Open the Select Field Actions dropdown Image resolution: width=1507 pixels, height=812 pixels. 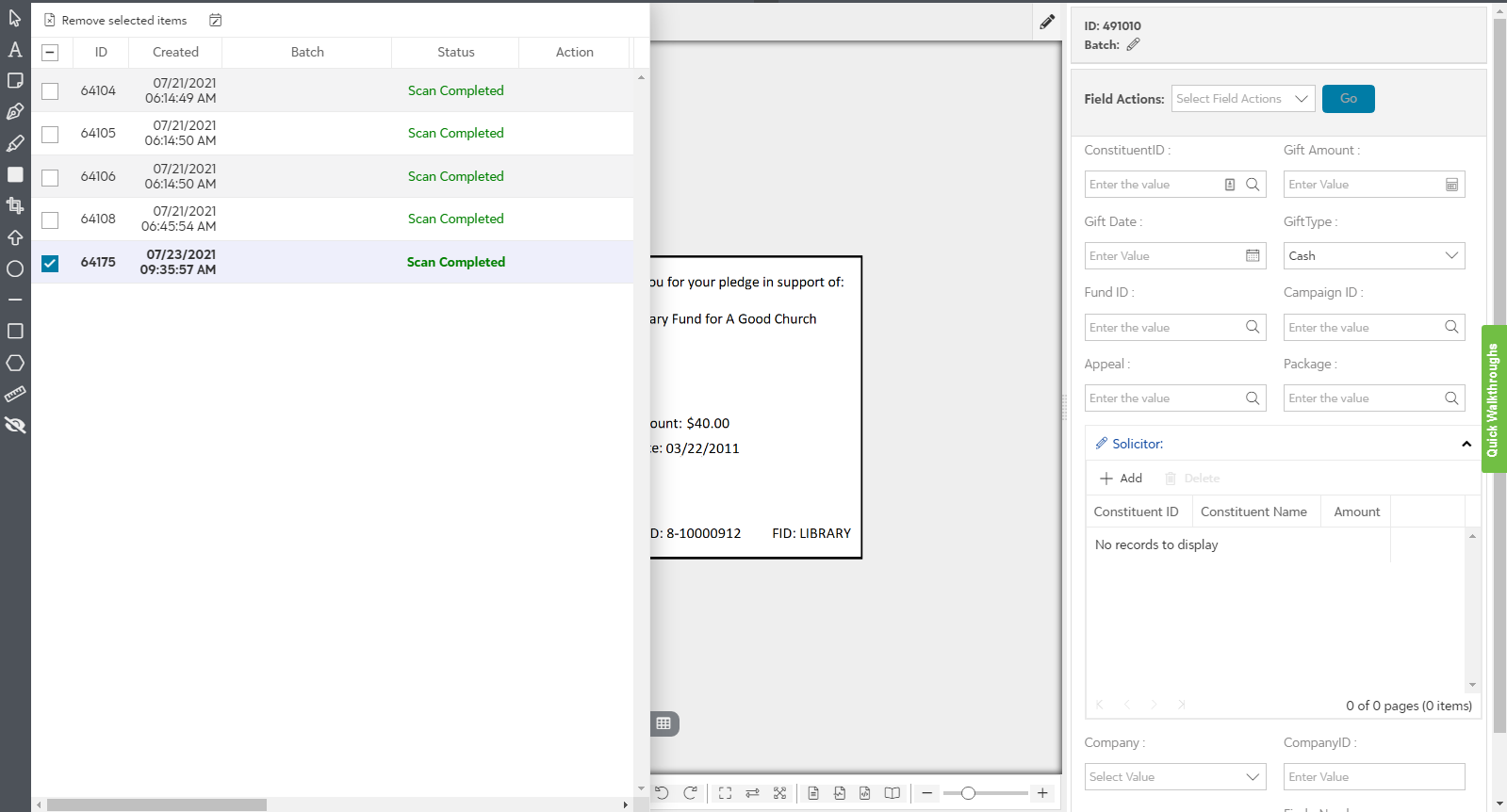1242,99
